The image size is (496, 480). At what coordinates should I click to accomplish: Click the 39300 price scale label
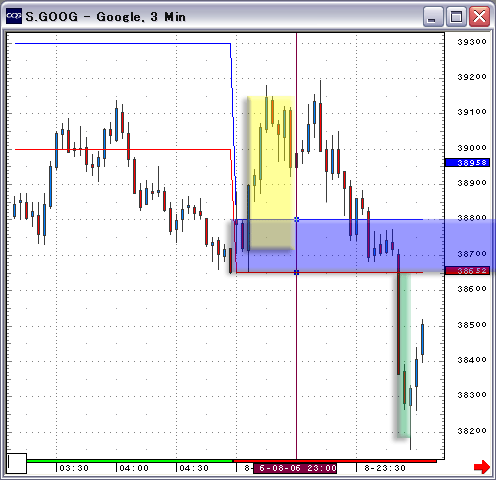click(472, 42)
